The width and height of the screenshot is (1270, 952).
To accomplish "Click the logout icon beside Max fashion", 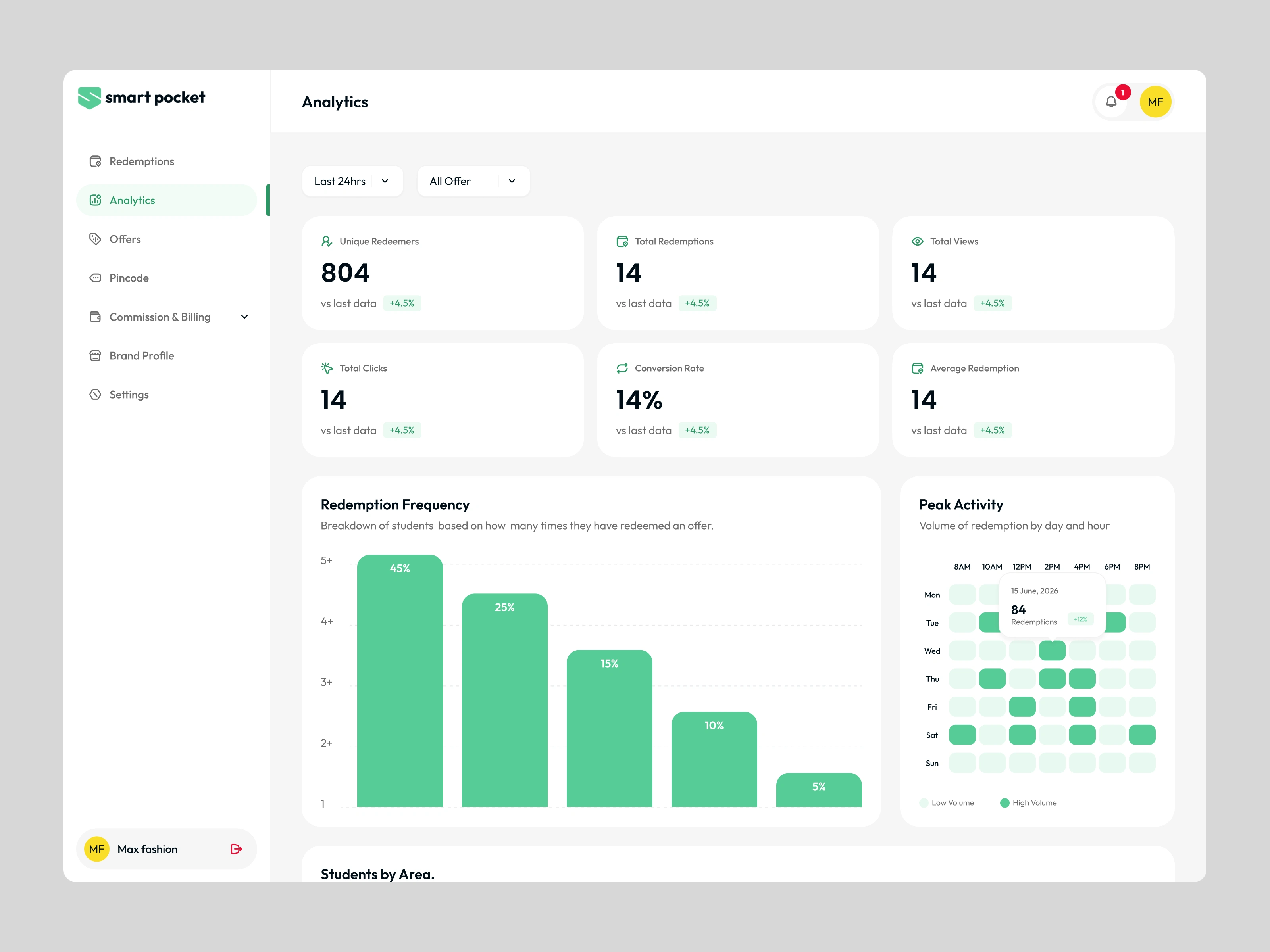I will click(236, 849).
